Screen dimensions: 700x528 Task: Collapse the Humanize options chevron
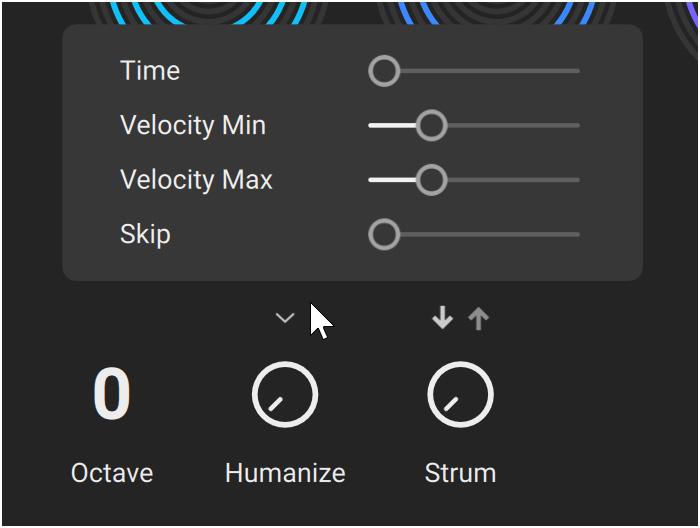click(285, 319)
